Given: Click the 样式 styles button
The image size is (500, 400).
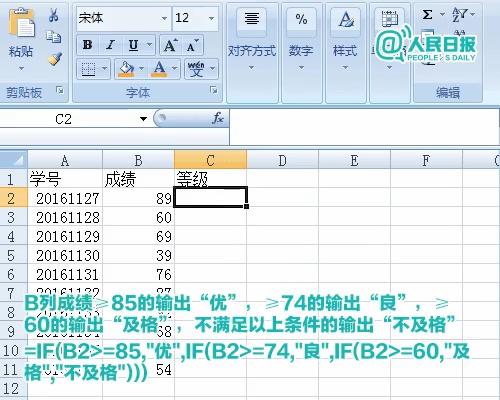Looking at the screenshot, I should coord(345,40).
